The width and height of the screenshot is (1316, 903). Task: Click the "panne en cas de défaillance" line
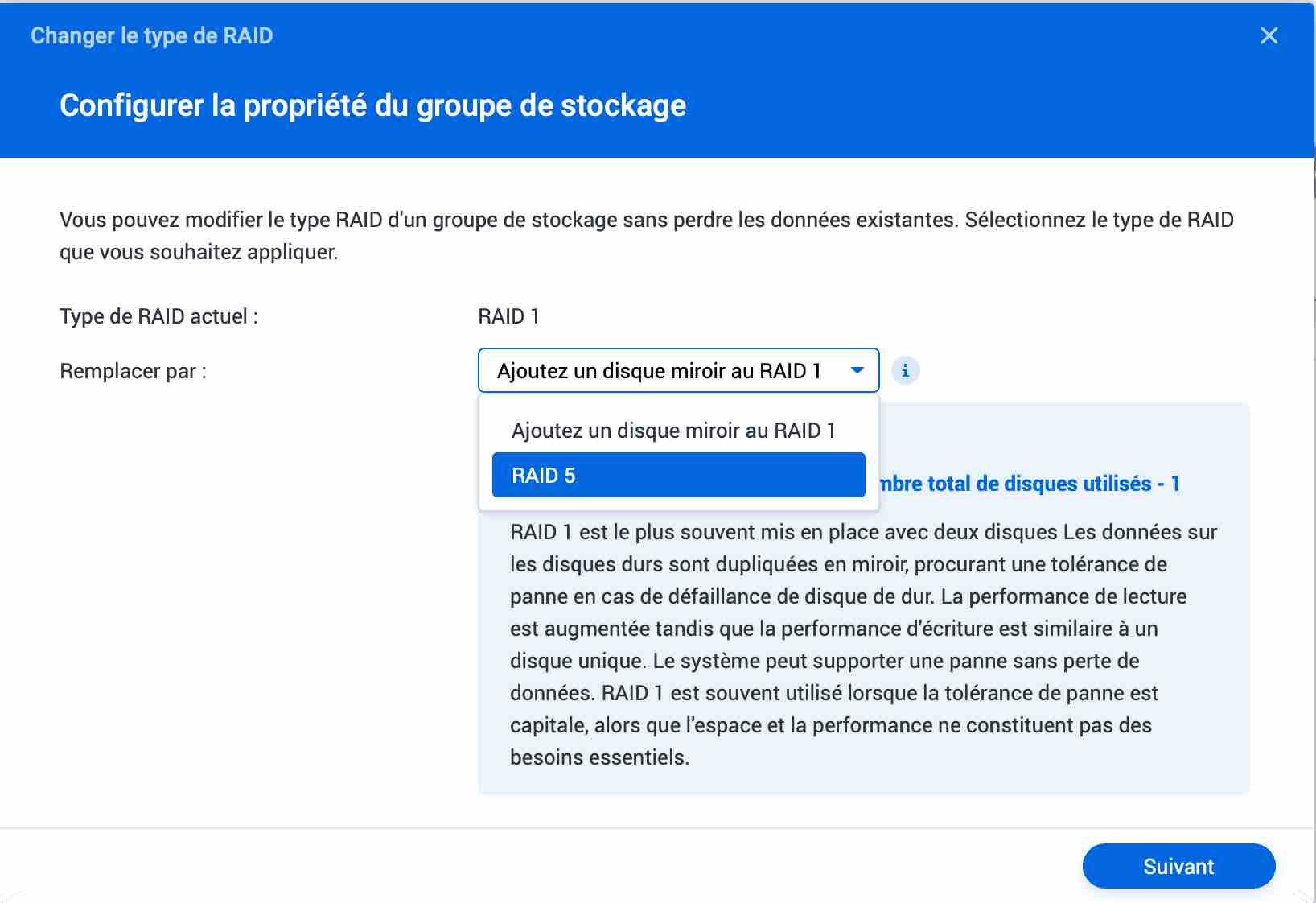click(848, 596)
